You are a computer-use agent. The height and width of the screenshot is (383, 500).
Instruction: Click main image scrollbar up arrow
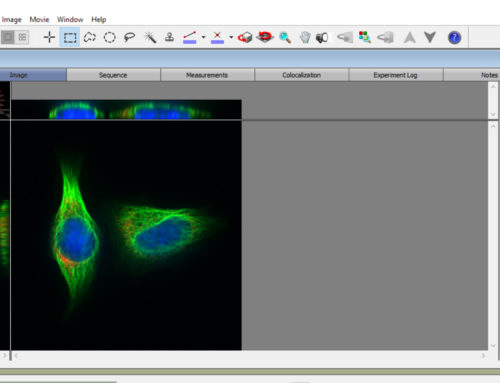point(493,126)
